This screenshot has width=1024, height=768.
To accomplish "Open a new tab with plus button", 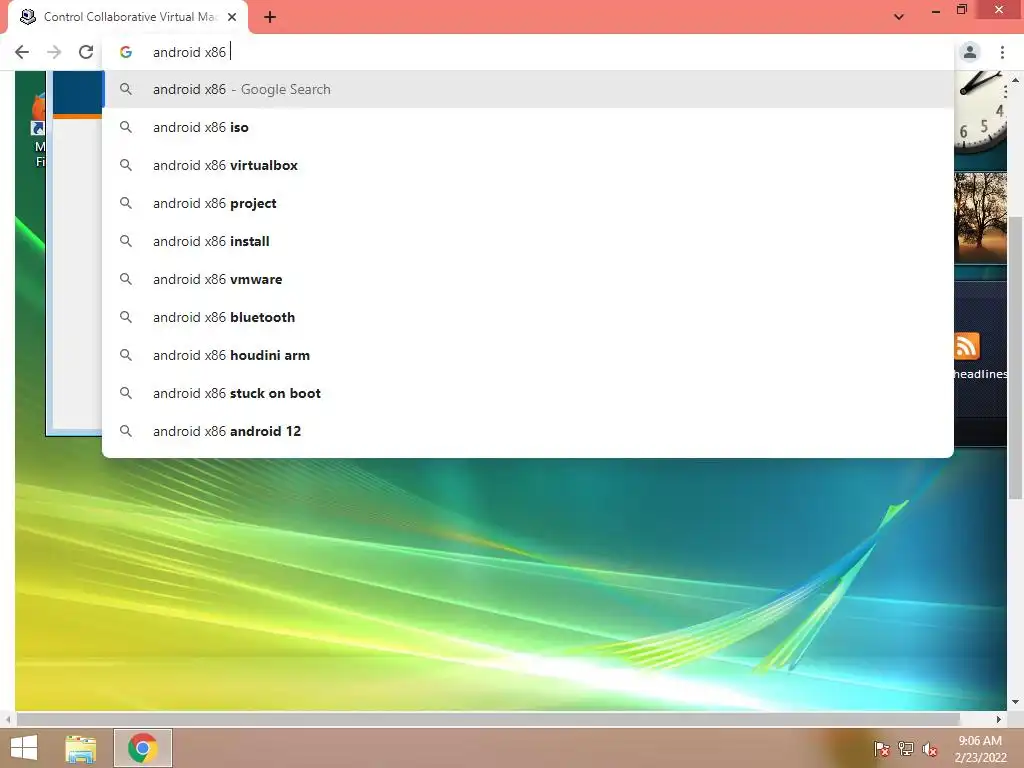I will click(270, 17).
